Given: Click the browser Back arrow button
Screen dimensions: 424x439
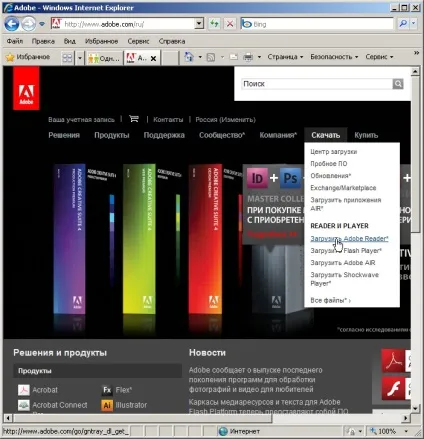Looking at the screenshot, I should pyautogui.click(x=12, y=24).
